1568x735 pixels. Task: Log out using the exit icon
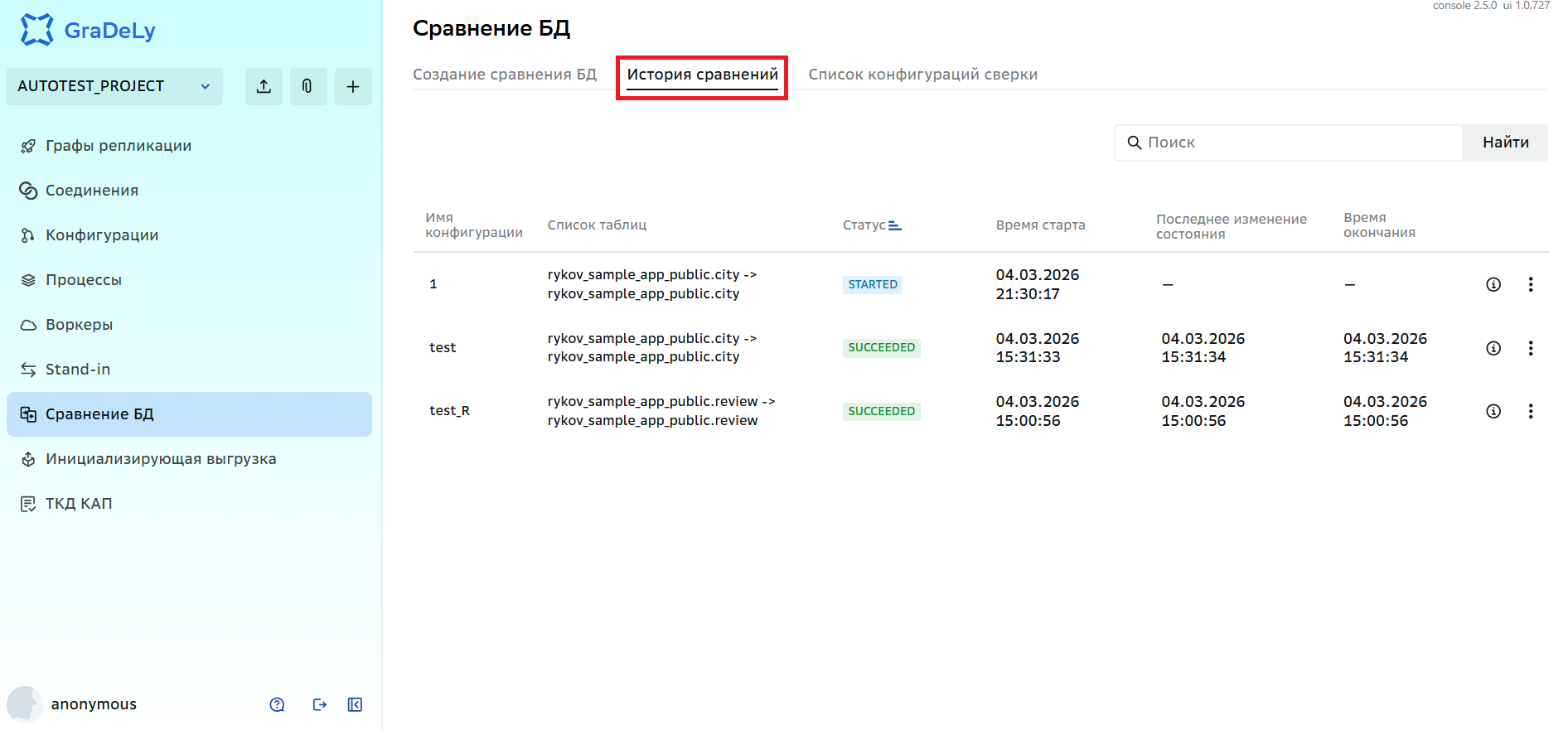[x=320, y=704]
